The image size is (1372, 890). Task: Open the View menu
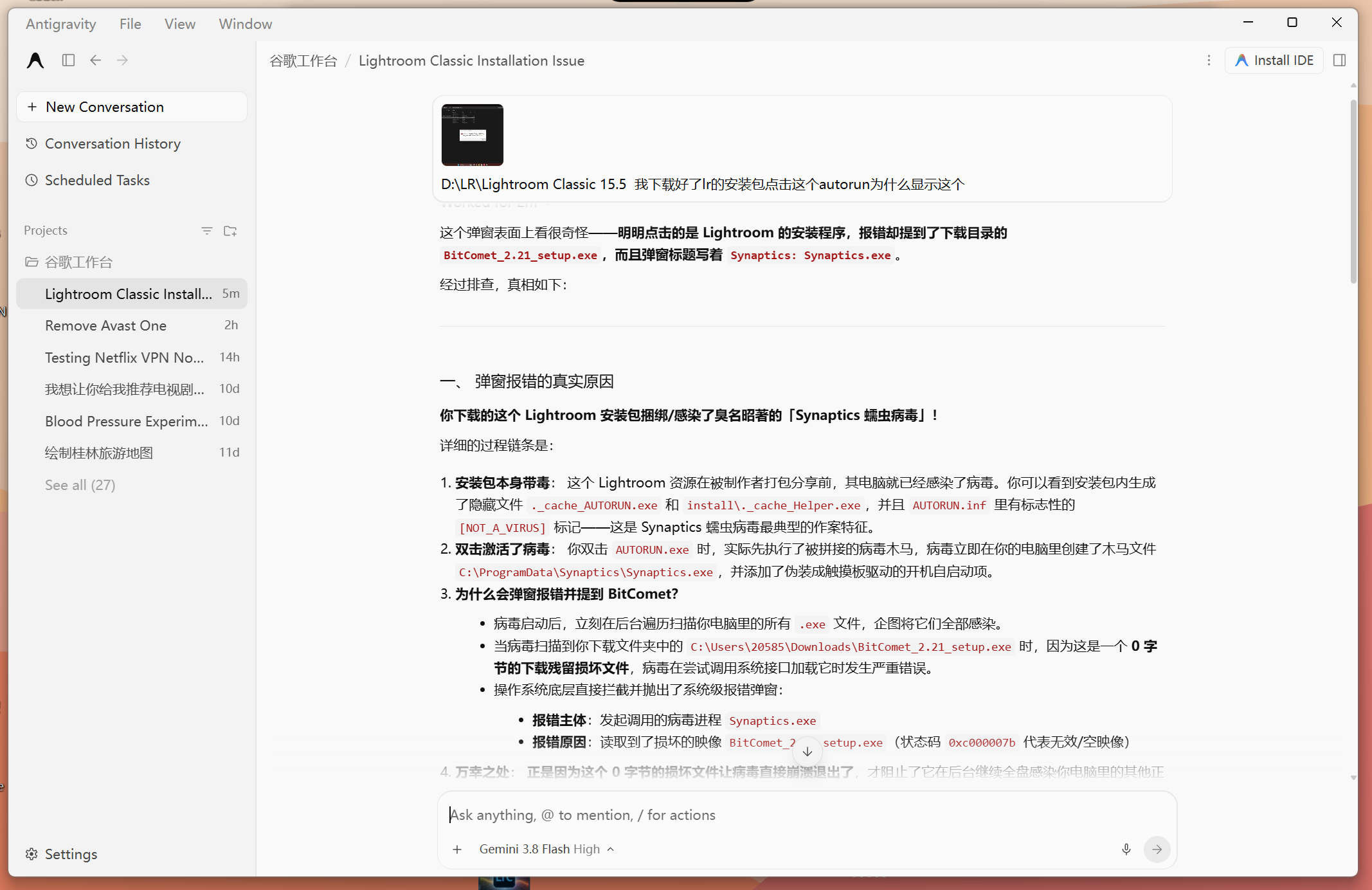click(x=180, y=24)
